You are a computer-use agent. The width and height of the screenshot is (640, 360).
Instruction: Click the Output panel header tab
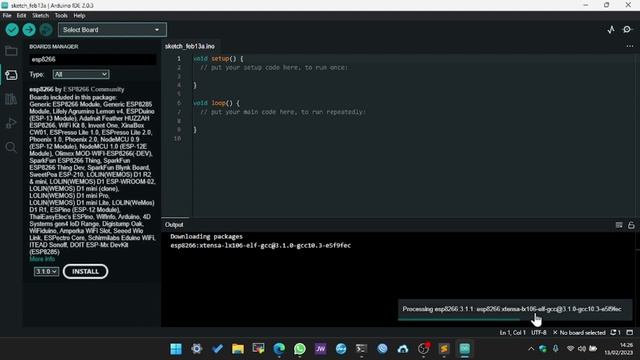point(174,225)
